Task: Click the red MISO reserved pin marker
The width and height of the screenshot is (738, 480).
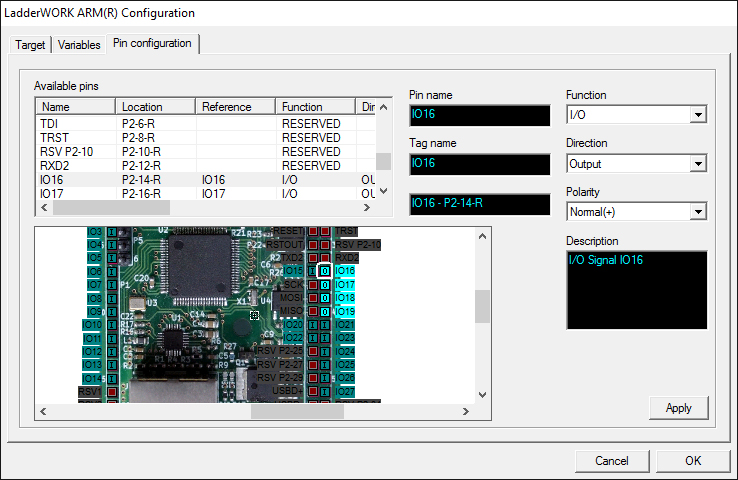Action: pyautogui.click(x=312, y=312)
